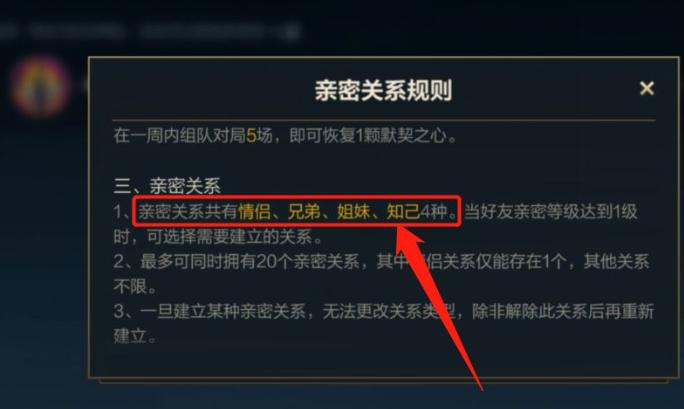Click the text 除非解除此关系后再重新
This screenshot has height=409, width=684.
coord(563,312)
